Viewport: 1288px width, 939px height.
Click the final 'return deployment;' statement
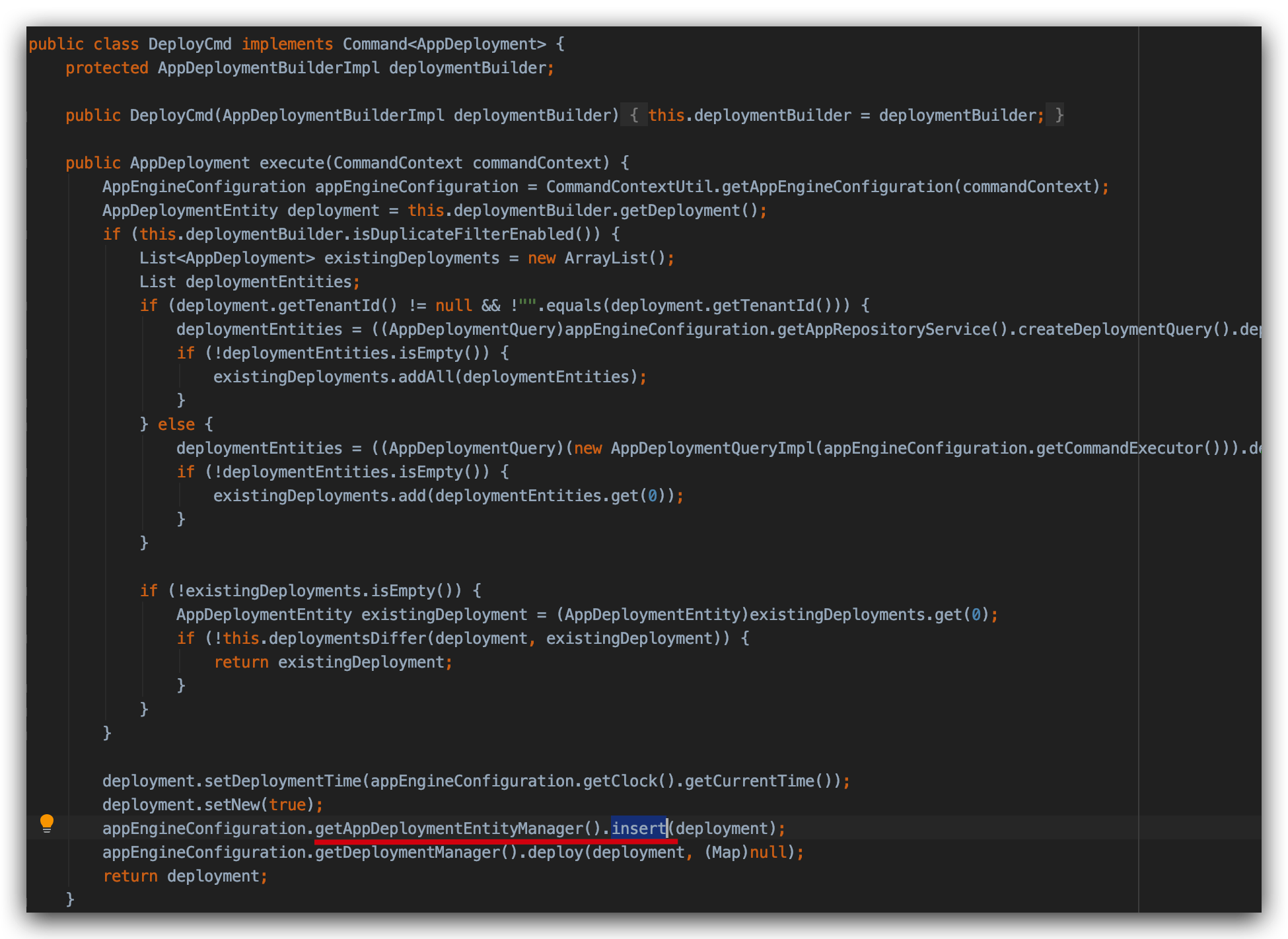(186, 876)
